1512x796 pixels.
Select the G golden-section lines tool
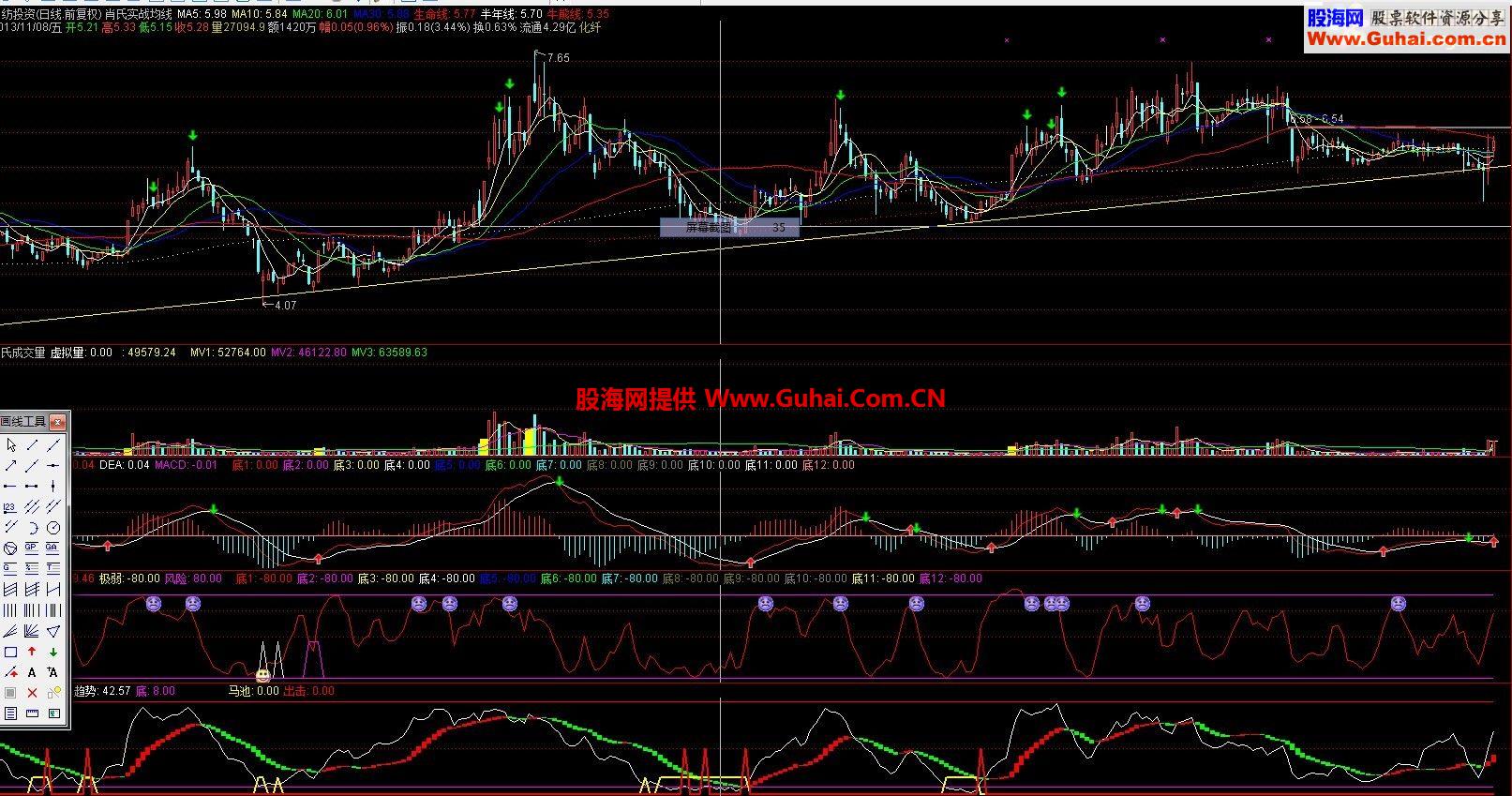tap(10, 568)
